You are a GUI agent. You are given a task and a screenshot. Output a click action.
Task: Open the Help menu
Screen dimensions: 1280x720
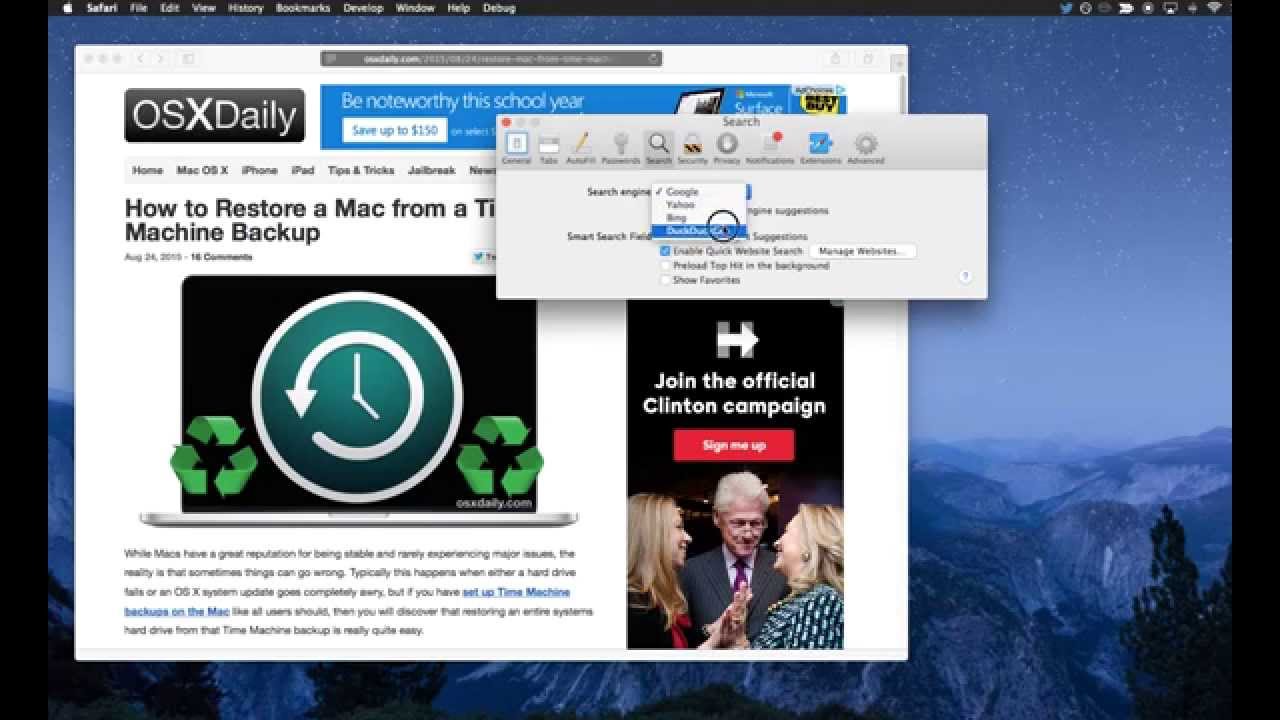[459, 8]
